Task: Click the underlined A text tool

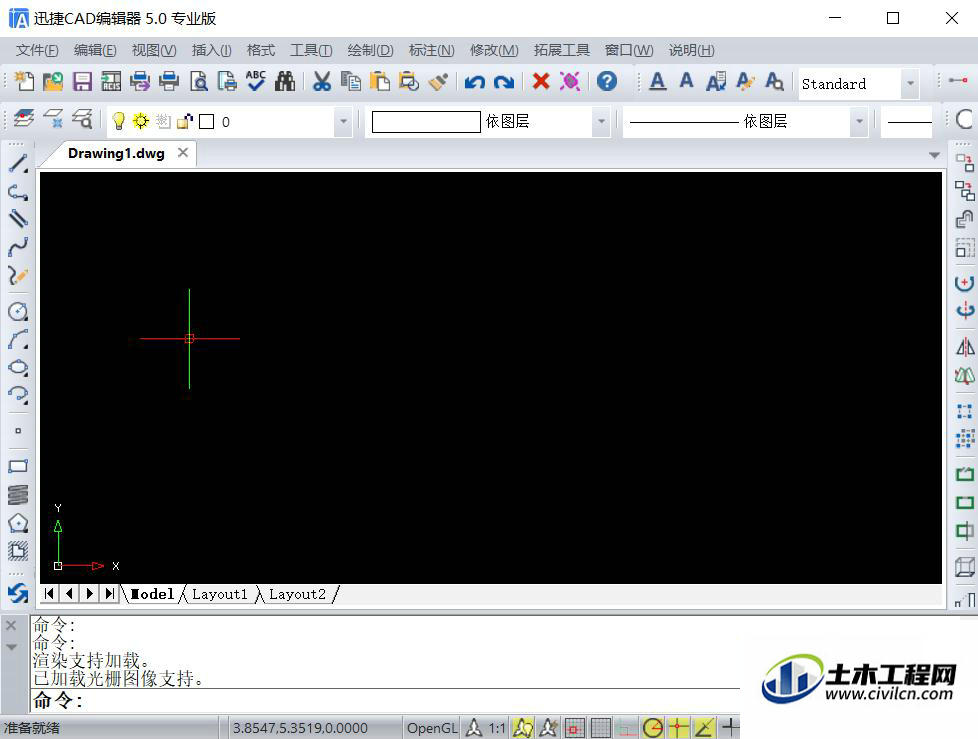Action: click(657, 81)
